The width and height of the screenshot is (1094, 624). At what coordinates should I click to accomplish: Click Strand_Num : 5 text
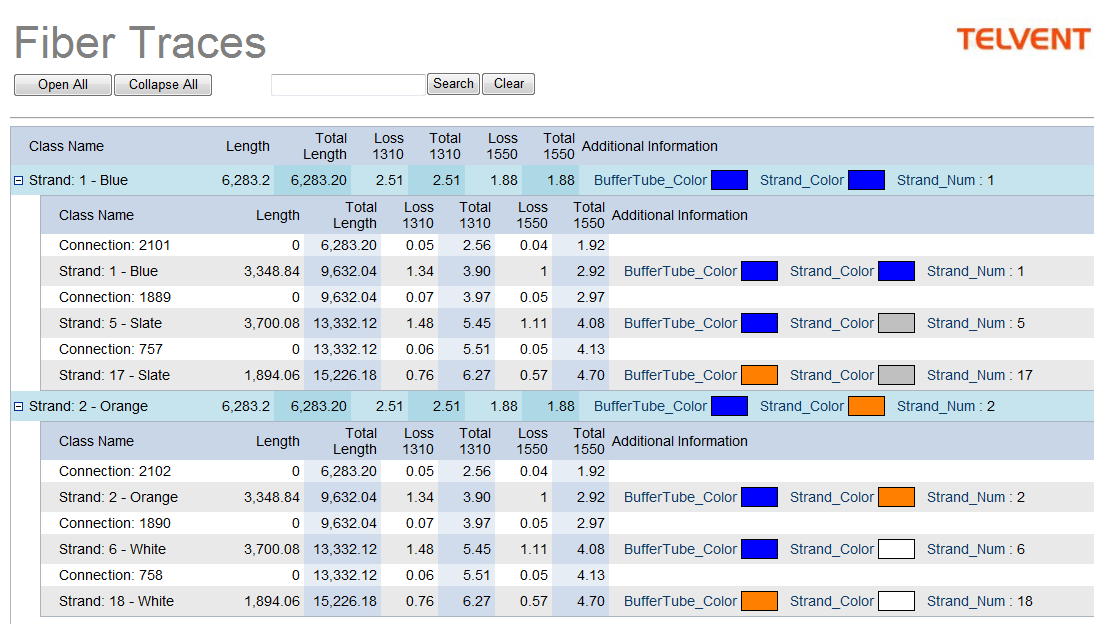tap(975, 323)
